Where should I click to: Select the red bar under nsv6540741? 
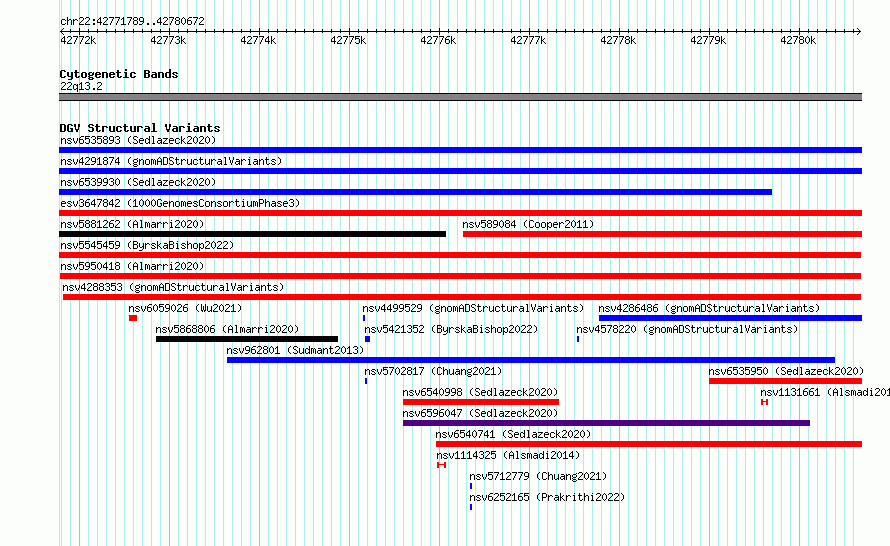(649, 444)
